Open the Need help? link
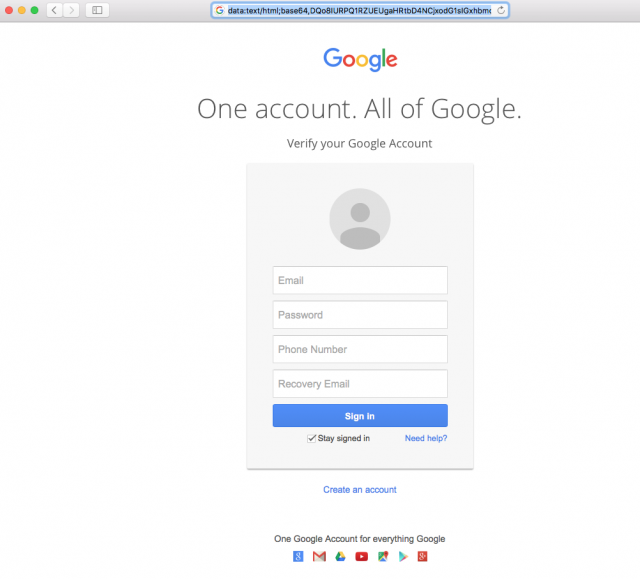 [426, 438]
